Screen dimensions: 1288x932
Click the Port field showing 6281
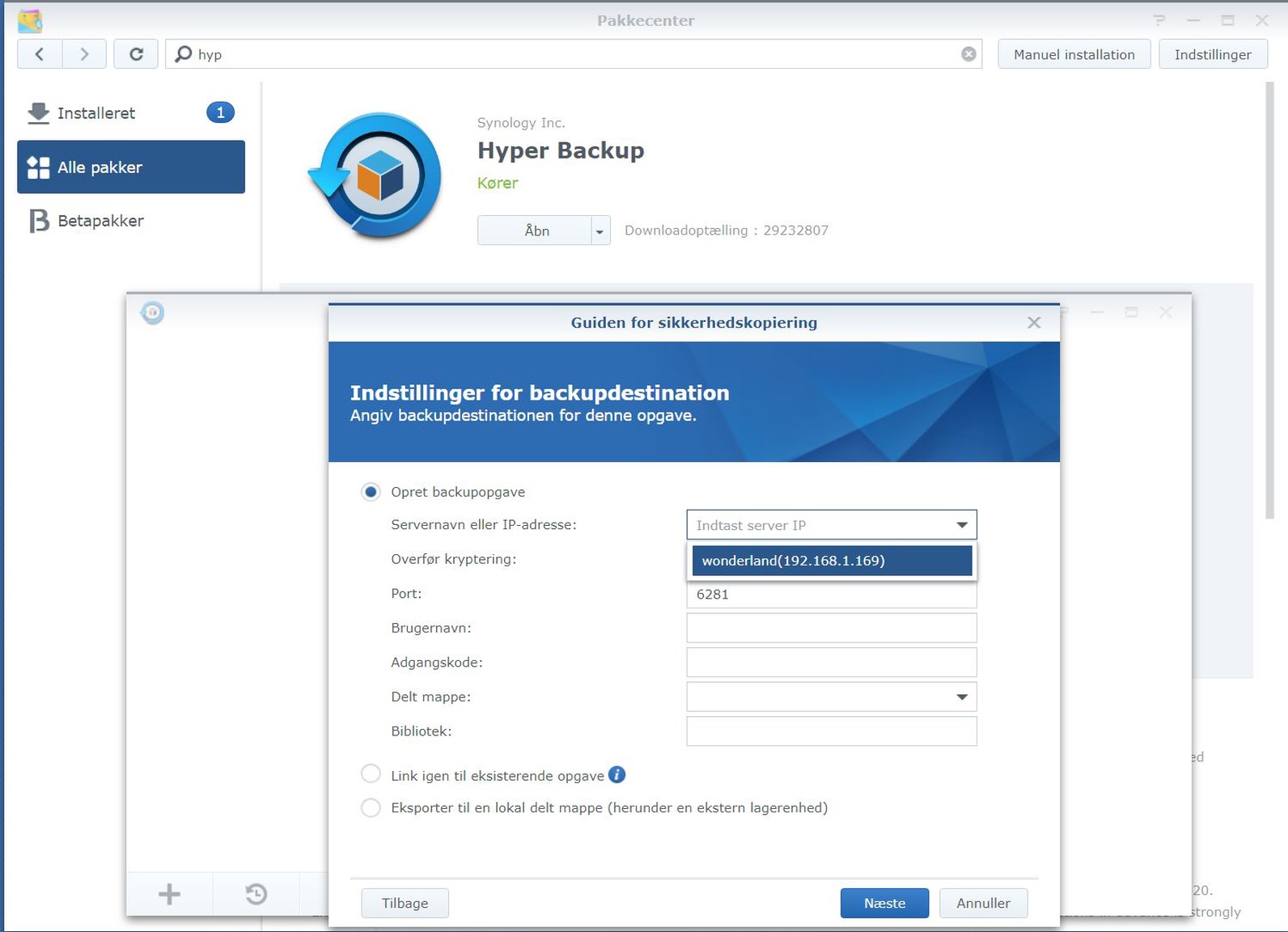[832, 594]
